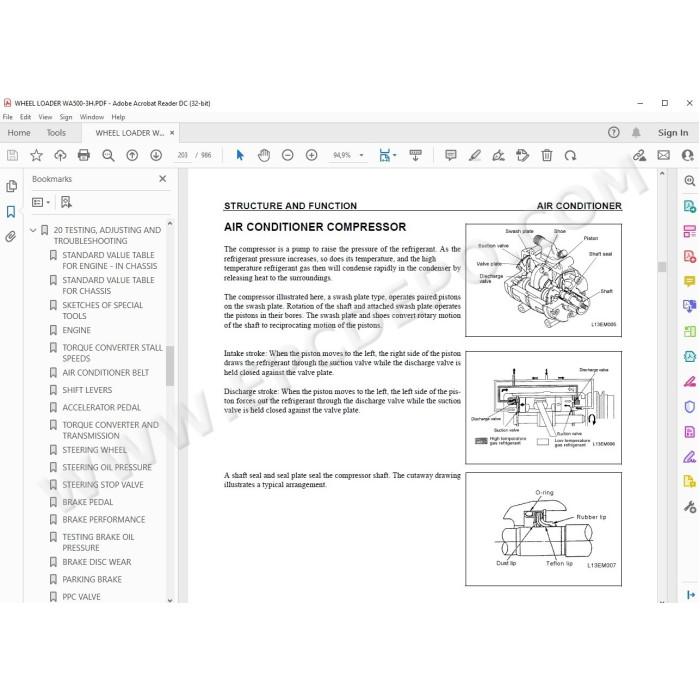Screen dimensions: 700x700
Task: Open BRAKE DISC WEAR bookmark
Action: [96, 562]
